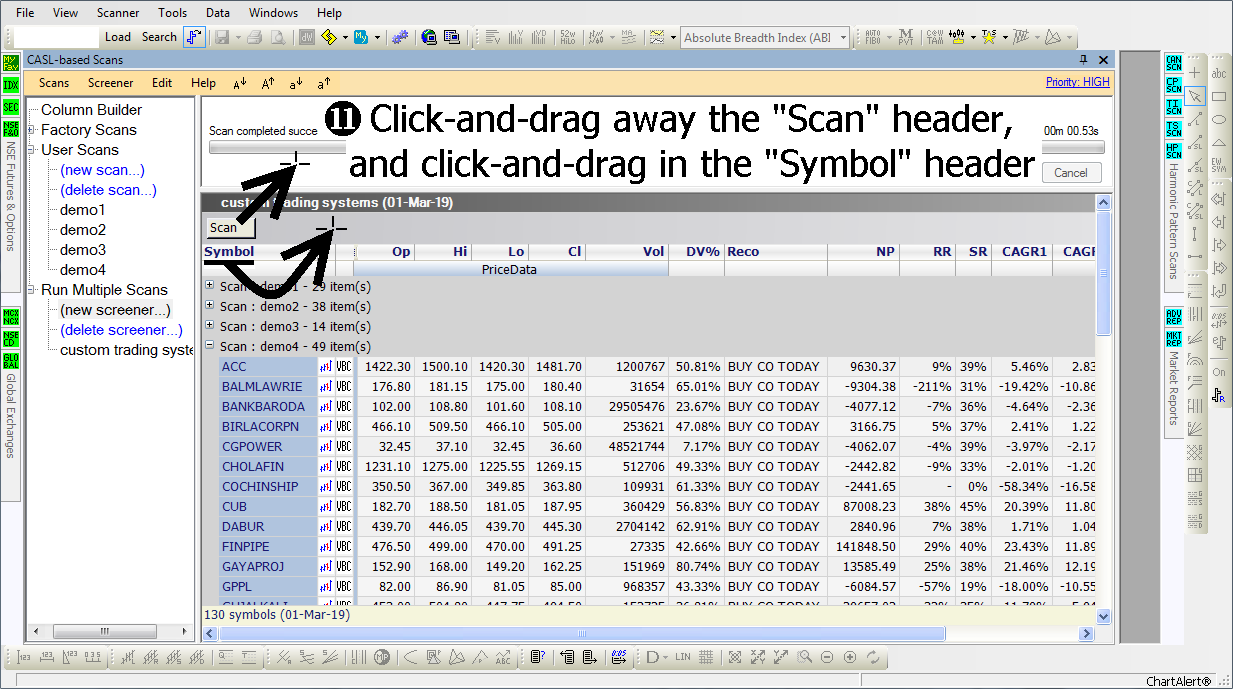Click the (delete screener...) link
The image size is (1233, 689).
pos(121,330)
